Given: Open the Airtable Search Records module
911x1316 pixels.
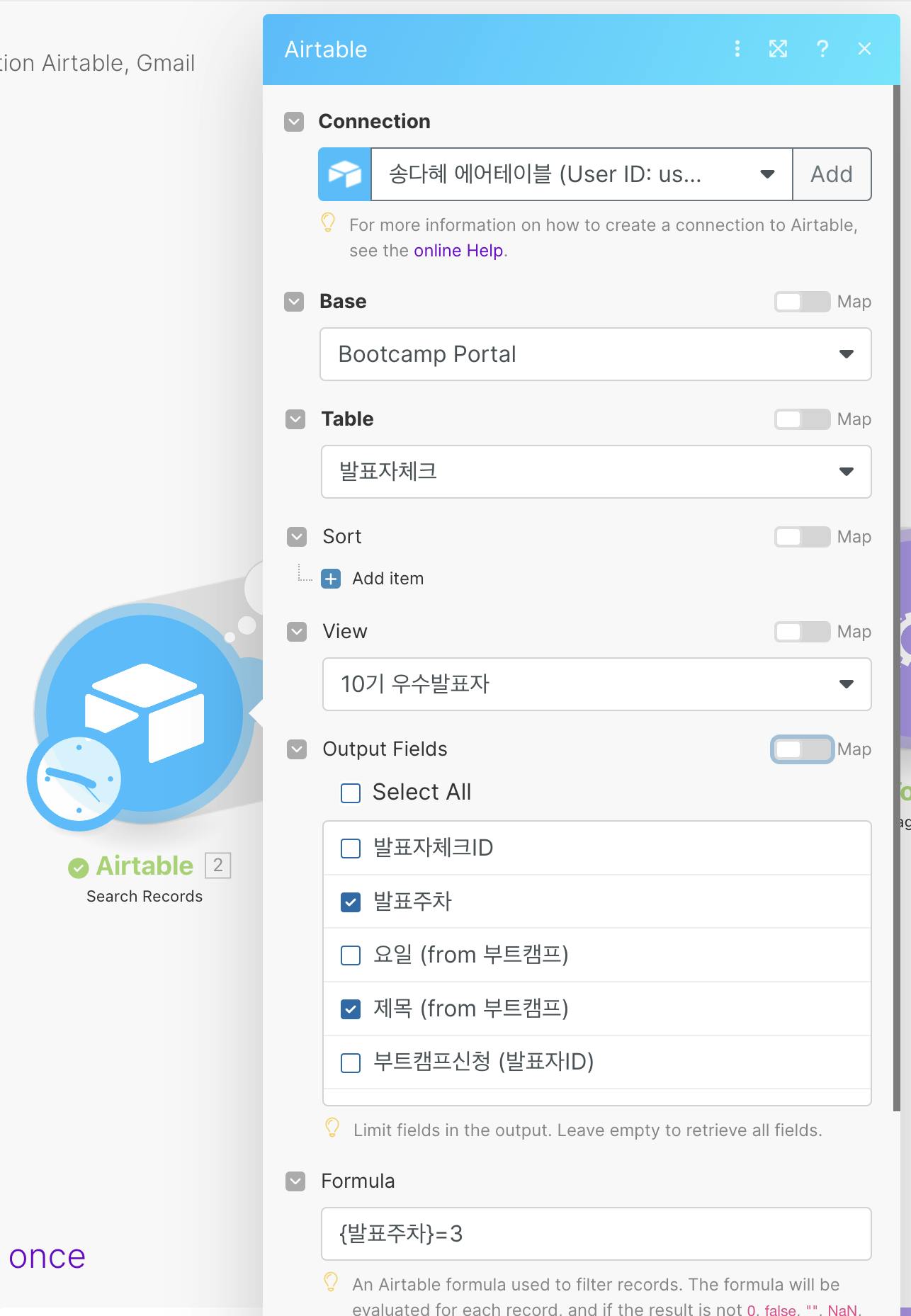Looking at the screenshot, I should click(145, 714).
